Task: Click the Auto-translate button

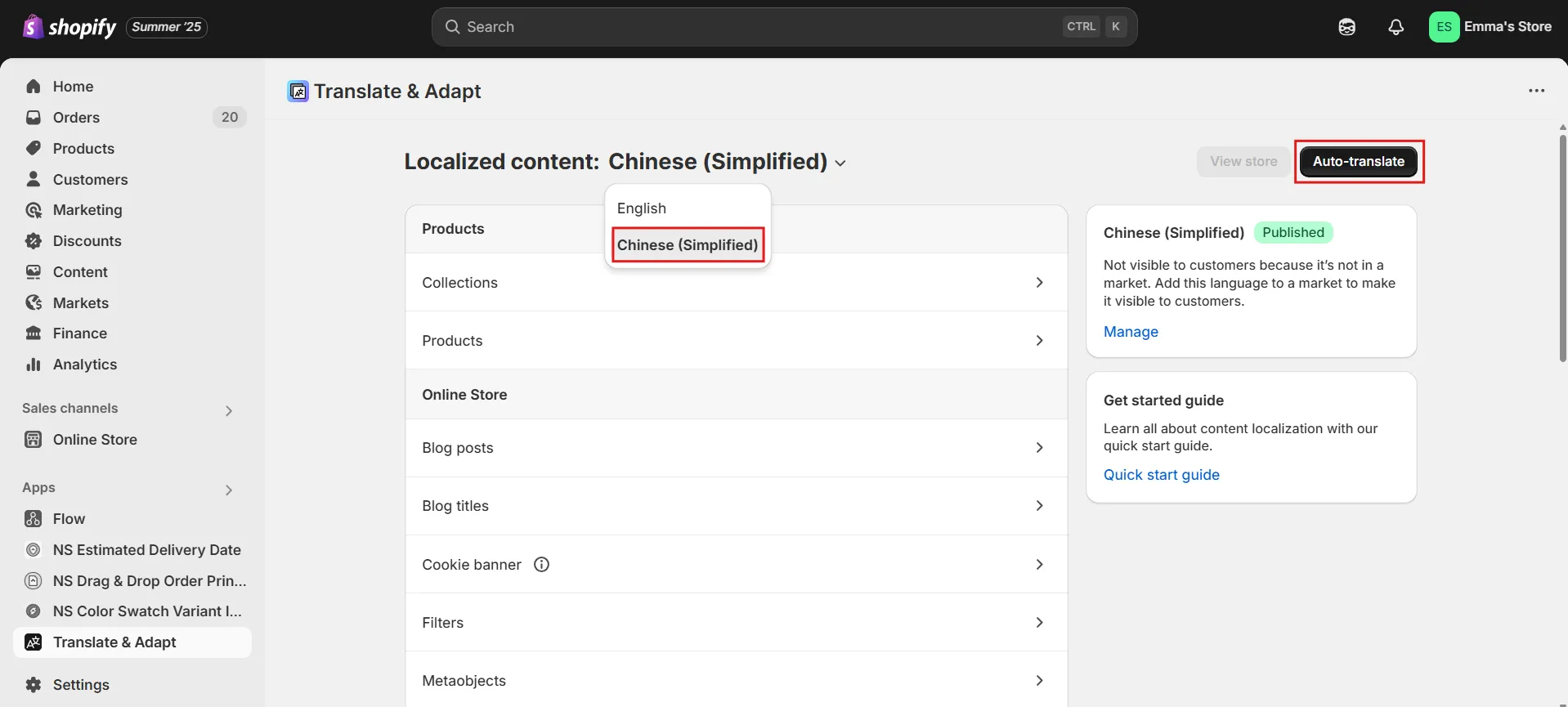Action: tap(1359, 162)
